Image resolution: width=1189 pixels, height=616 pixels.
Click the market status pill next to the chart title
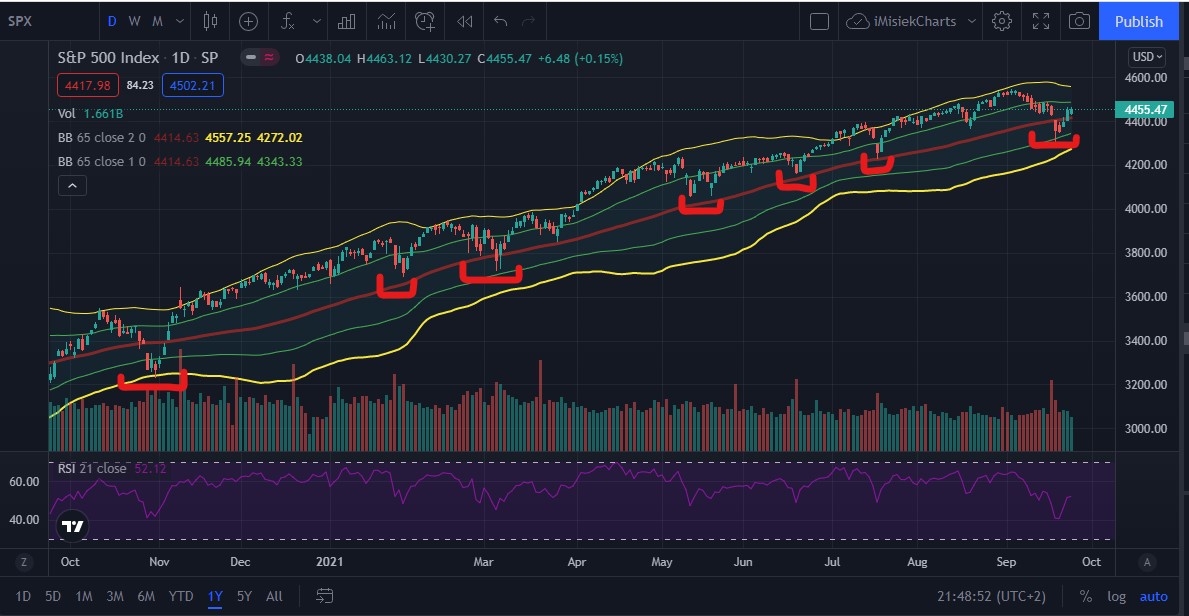tap(260, 57)
